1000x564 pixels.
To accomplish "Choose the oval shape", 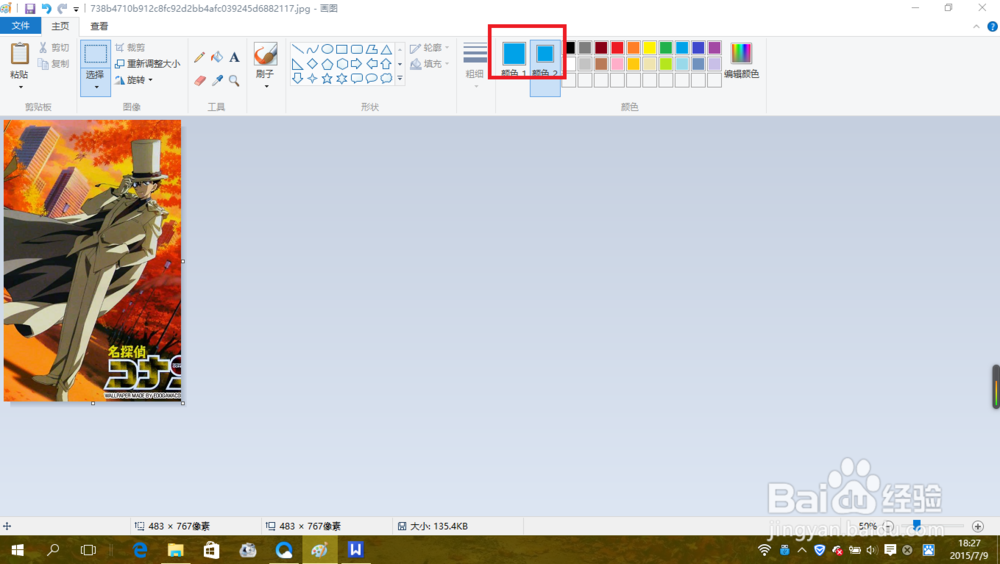I will click(x=327, y=49).
